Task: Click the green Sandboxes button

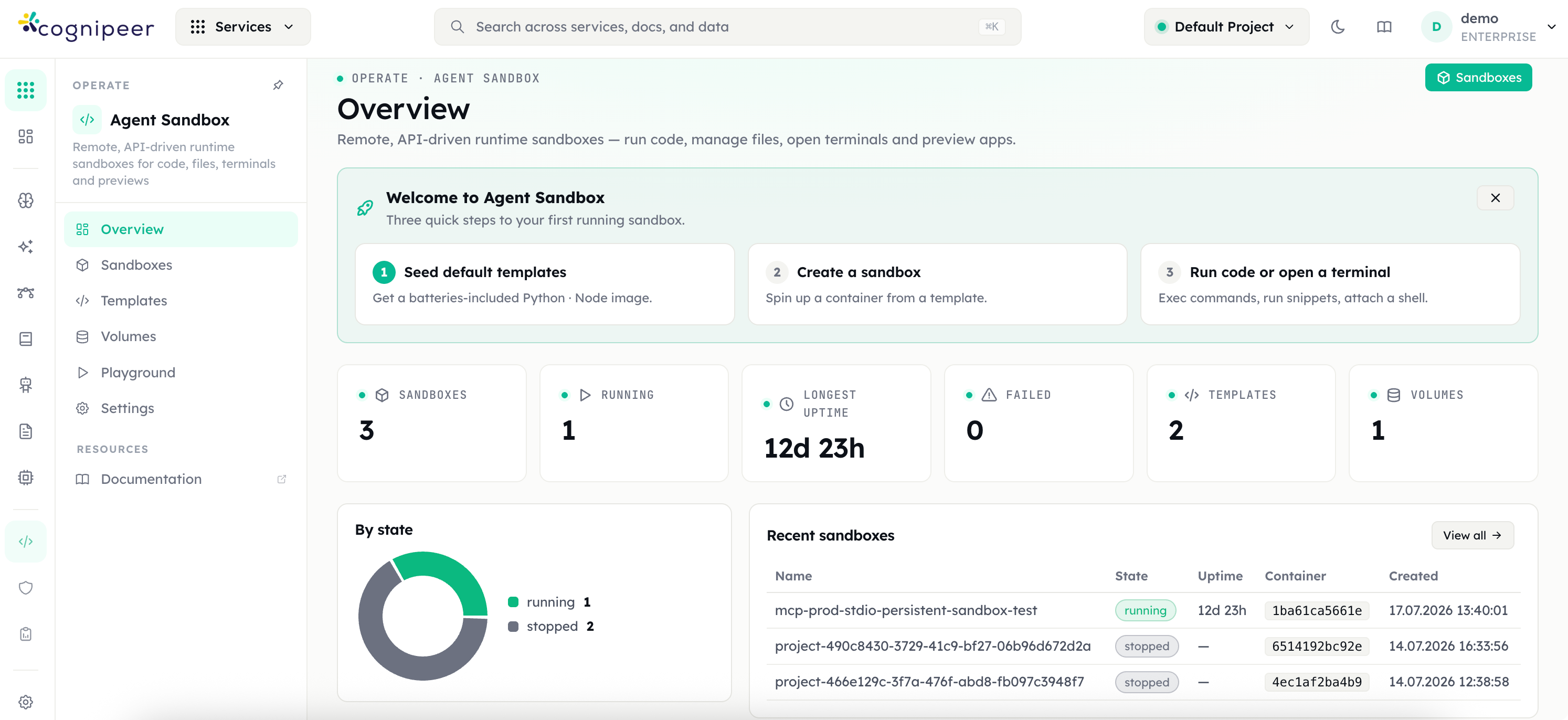Action: pyautogui.click(x=1478, y=77)
